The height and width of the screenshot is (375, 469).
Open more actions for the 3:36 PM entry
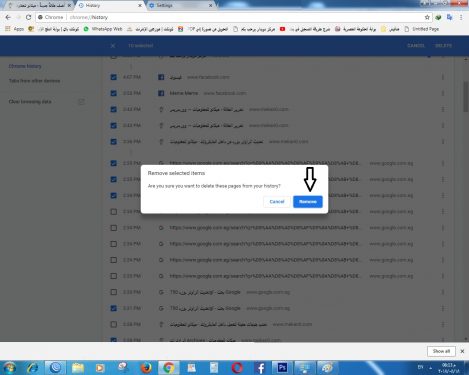pyautogui.click(x=443, y=141)
